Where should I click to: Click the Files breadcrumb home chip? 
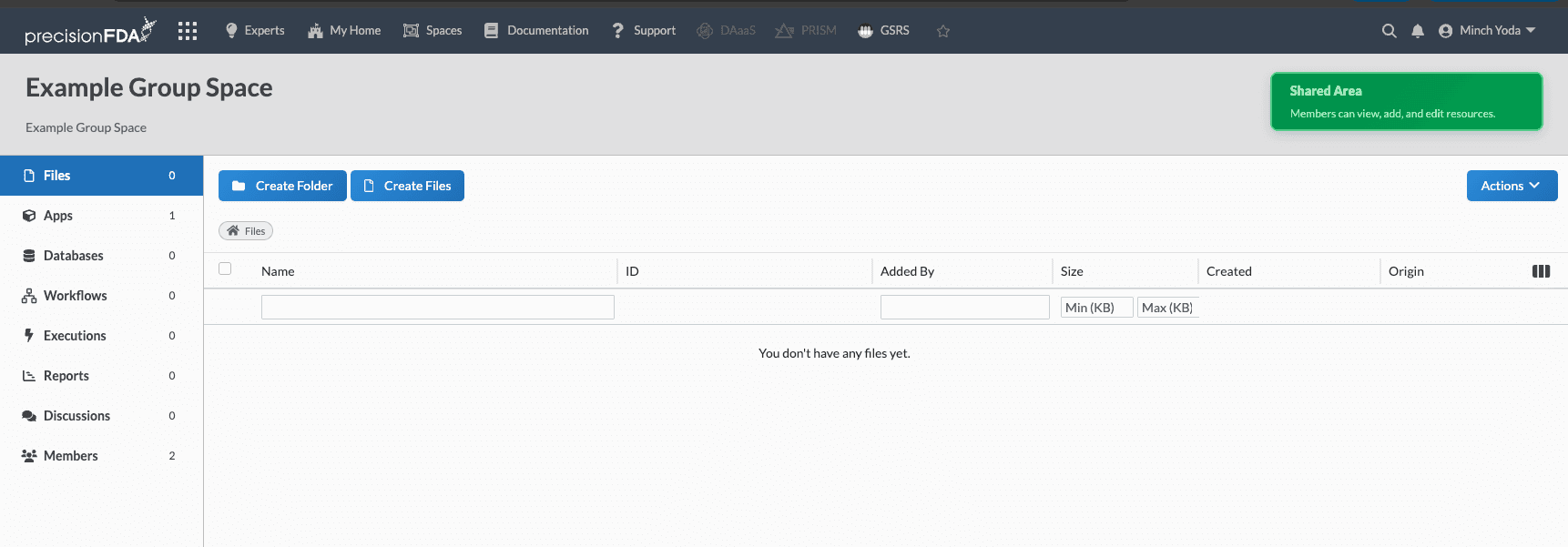click(x=246, y=231)
